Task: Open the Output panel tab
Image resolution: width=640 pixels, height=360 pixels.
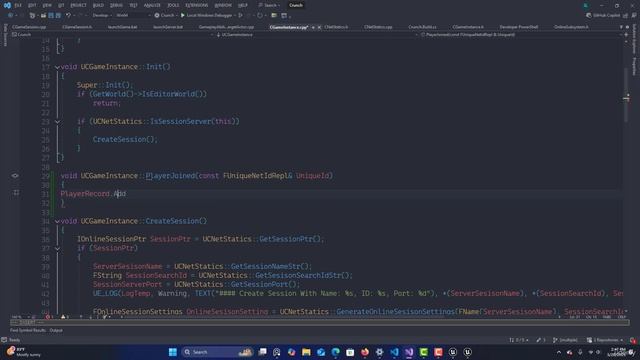Action: (x=56, y=330)
